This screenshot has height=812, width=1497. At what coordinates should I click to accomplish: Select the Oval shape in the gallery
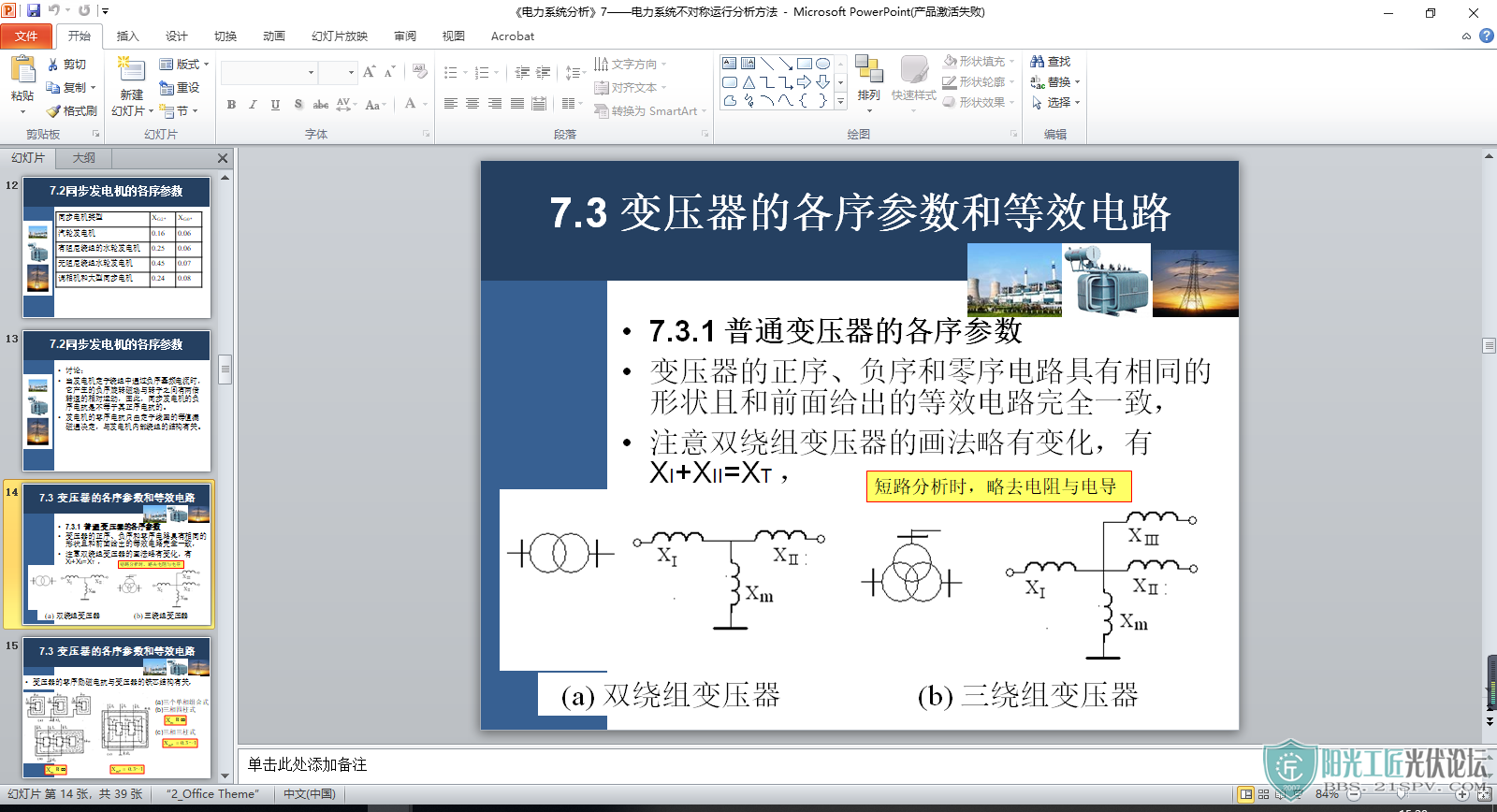point(822,64)
